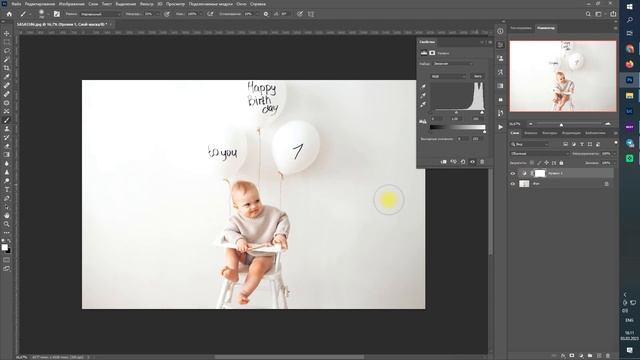Open the search icon at top right
The height and width of the screenshot is (360, 640).
[x=588, y=14]
